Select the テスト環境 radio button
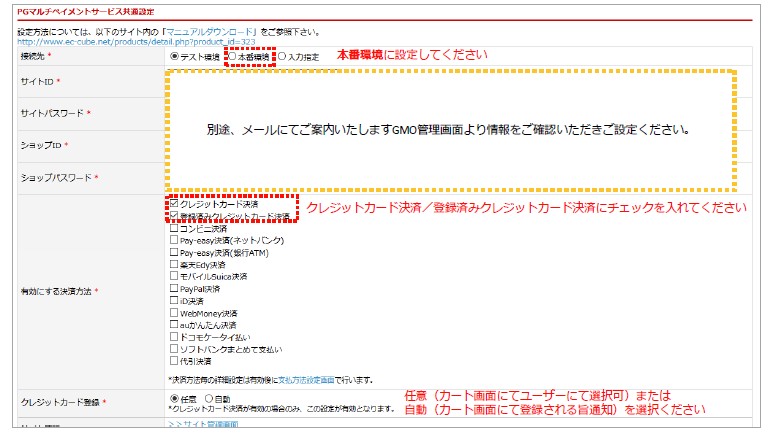Image resolution: width=772 pixels, height=435 pixels. click(174, 56)
